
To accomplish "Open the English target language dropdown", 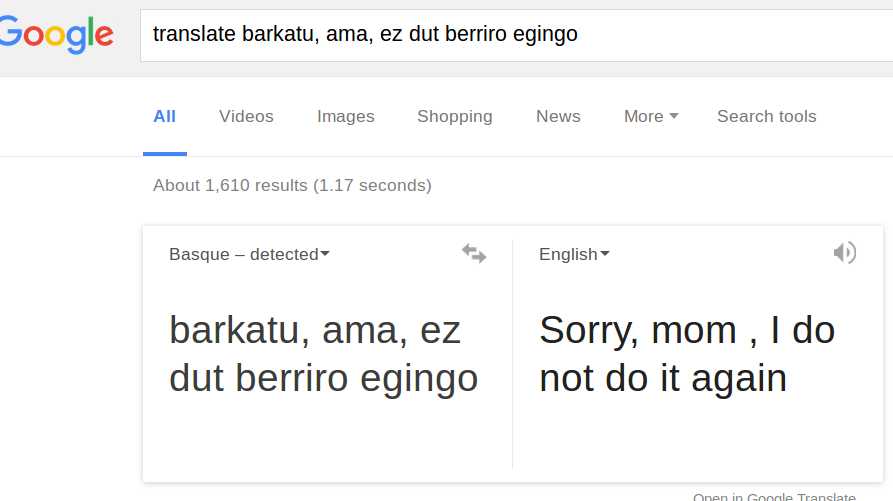I will pyautogui.click(x=574, y=254).
